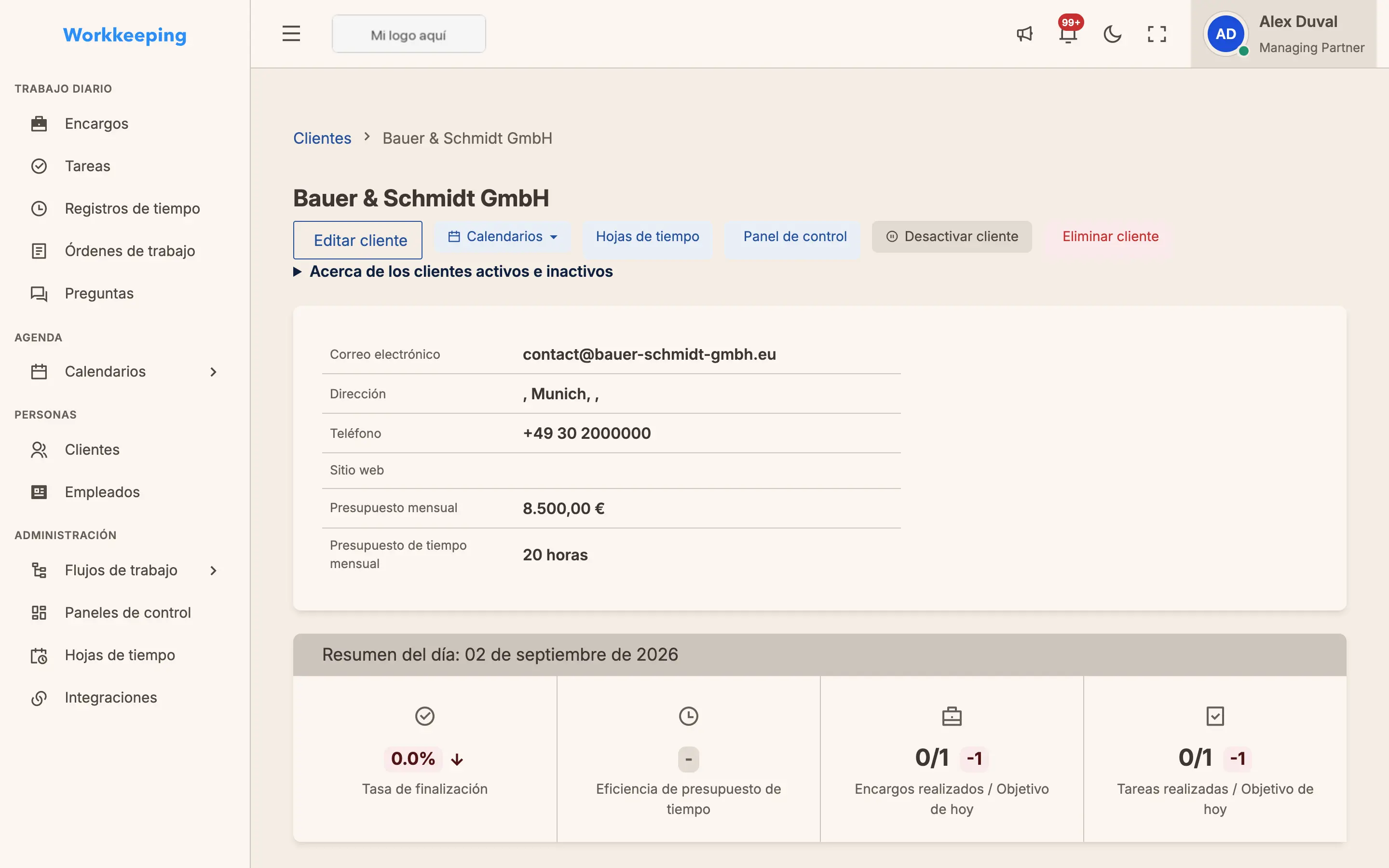Click the Workkeeping logo
Viewport: 1389px width, 868px height.
(x=124, y=35)
